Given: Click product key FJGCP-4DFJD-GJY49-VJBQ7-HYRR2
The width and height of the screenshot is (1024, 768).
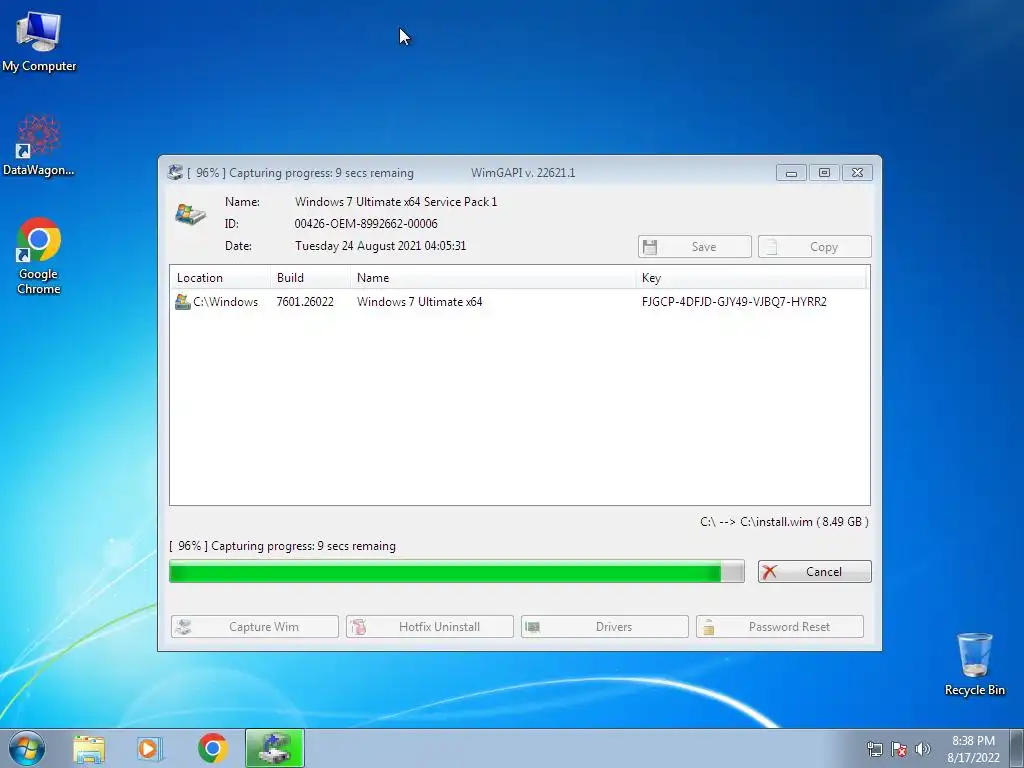Looking at the screenshot, I should click(x=734, y=302).
